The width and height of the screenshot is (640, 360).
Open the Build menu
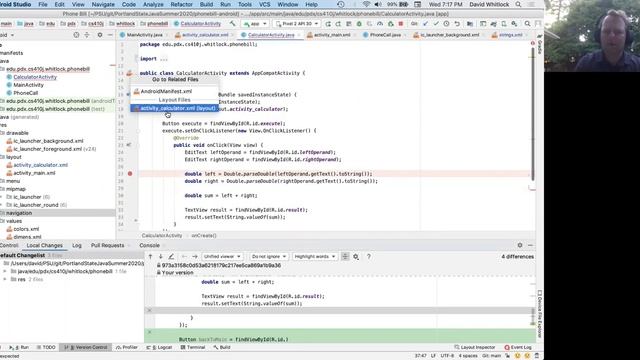click(206, 4)
